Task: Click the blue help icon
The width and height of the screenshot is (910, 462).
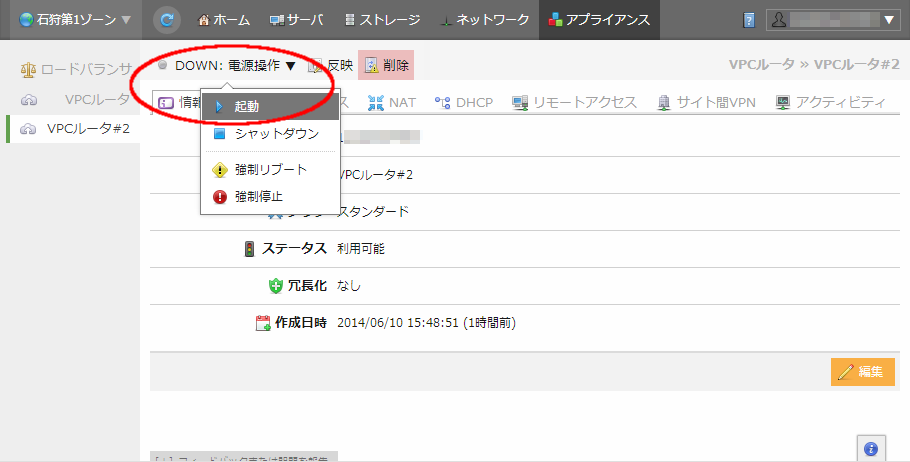Action: click(749, 20)
